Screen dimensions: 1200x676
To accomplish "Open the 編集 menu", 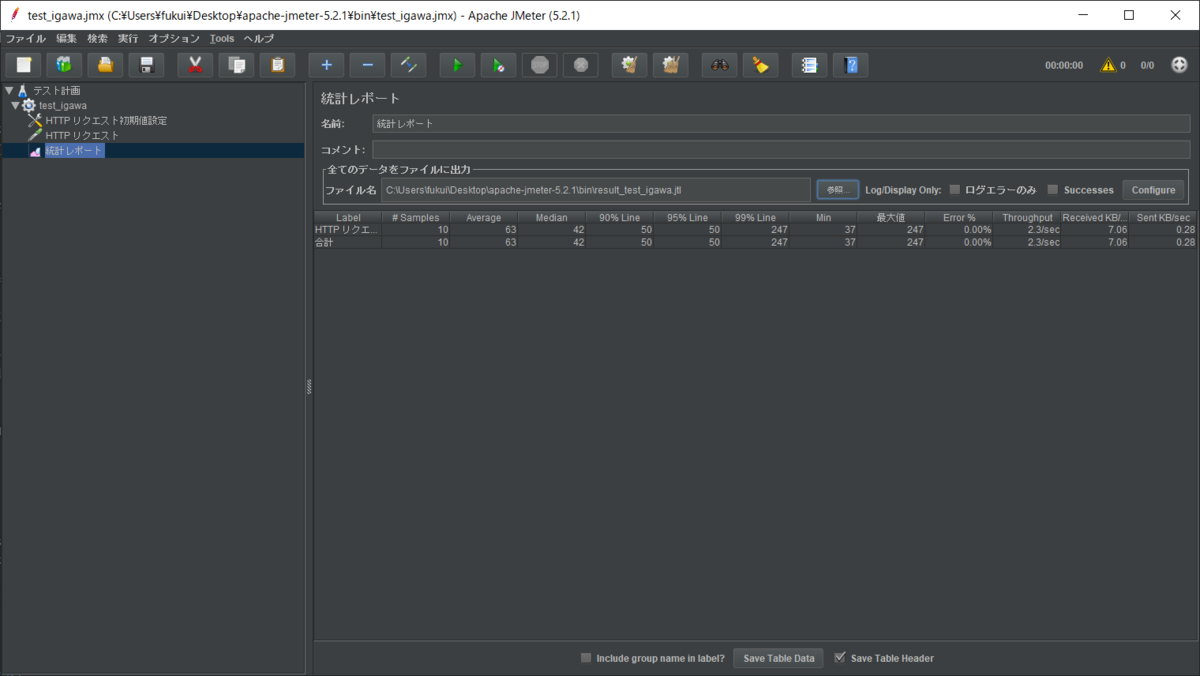I will click(67, 38).
